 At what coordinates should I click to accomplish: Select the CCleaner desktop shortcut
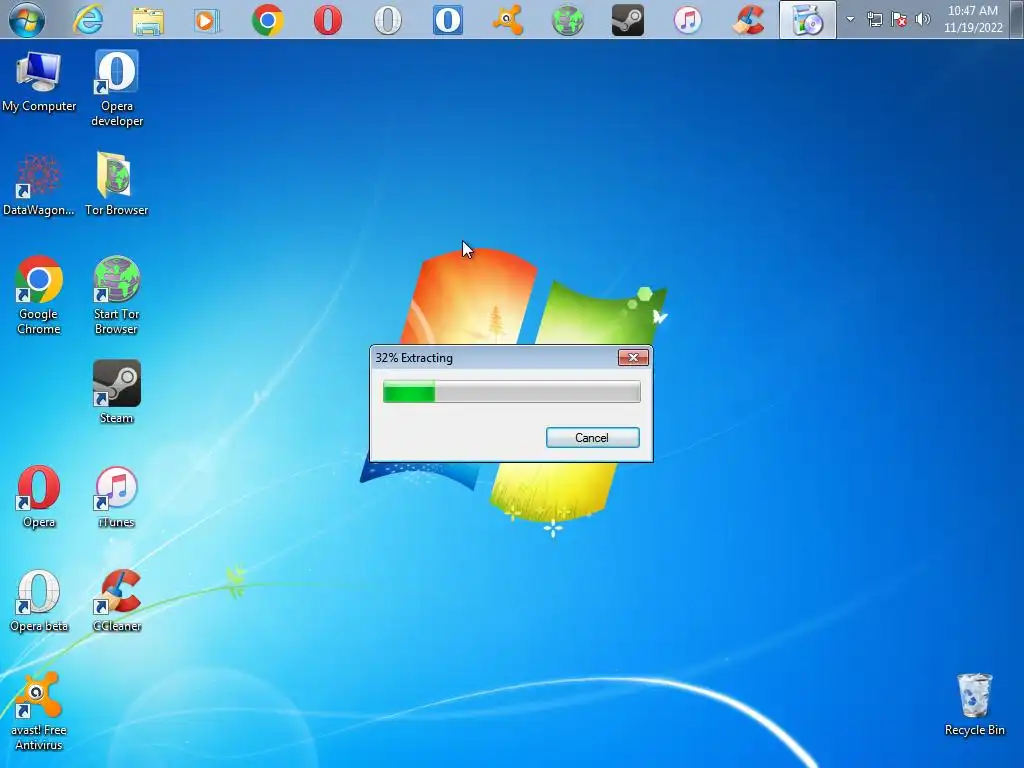pos(117,600)
